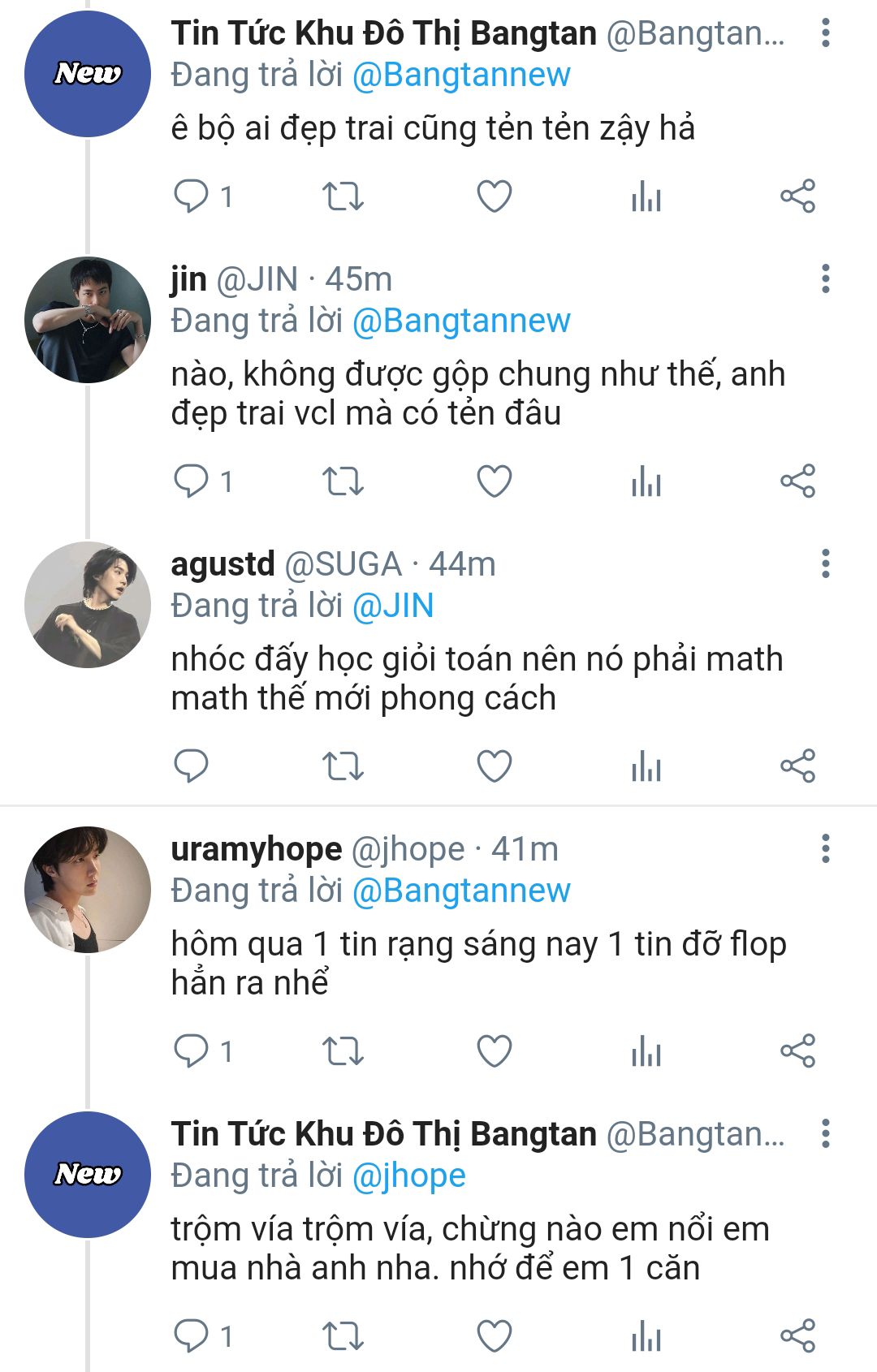The width and height of the screenshot is (877, 1372).
Task: Retweet the bottom trộm vía tweet
Action: pos(343,1336)
